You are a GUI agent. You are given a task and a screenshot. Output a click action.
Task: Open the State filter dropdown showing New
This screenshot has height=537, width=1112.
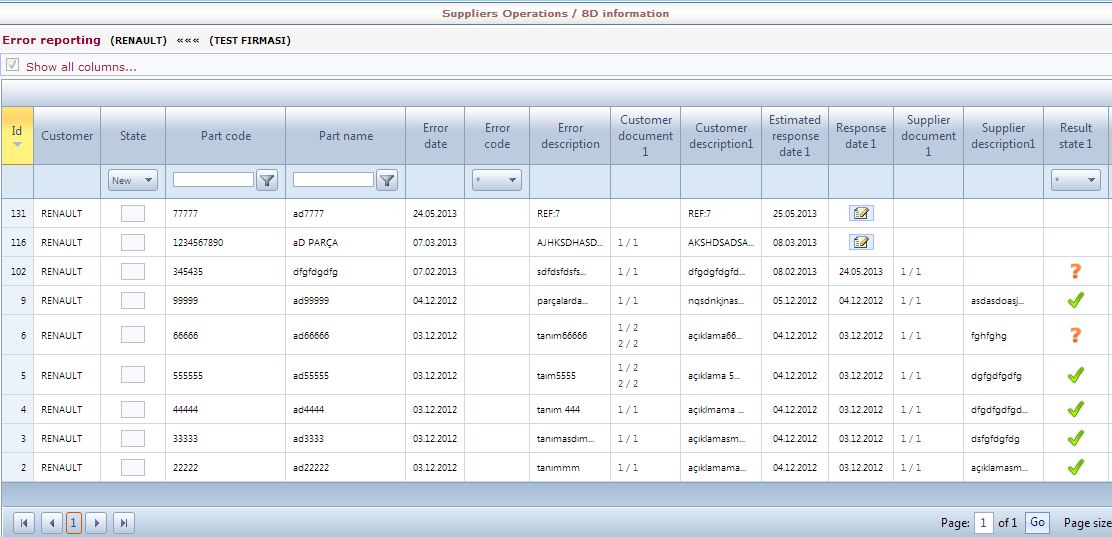[133, 181]
